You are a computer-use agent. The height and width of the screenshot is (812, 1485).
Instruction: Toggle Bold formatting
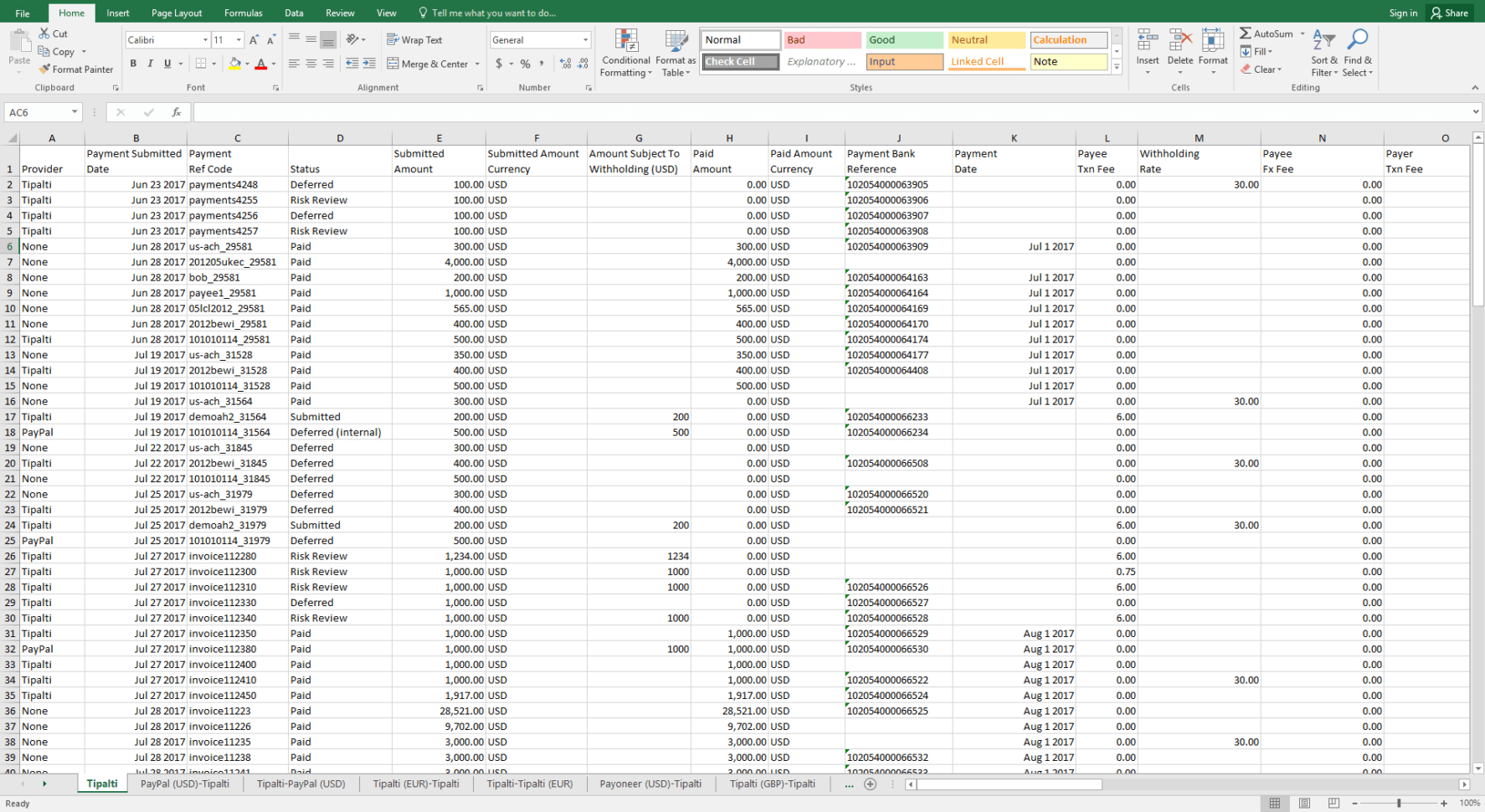click(133, 64)
